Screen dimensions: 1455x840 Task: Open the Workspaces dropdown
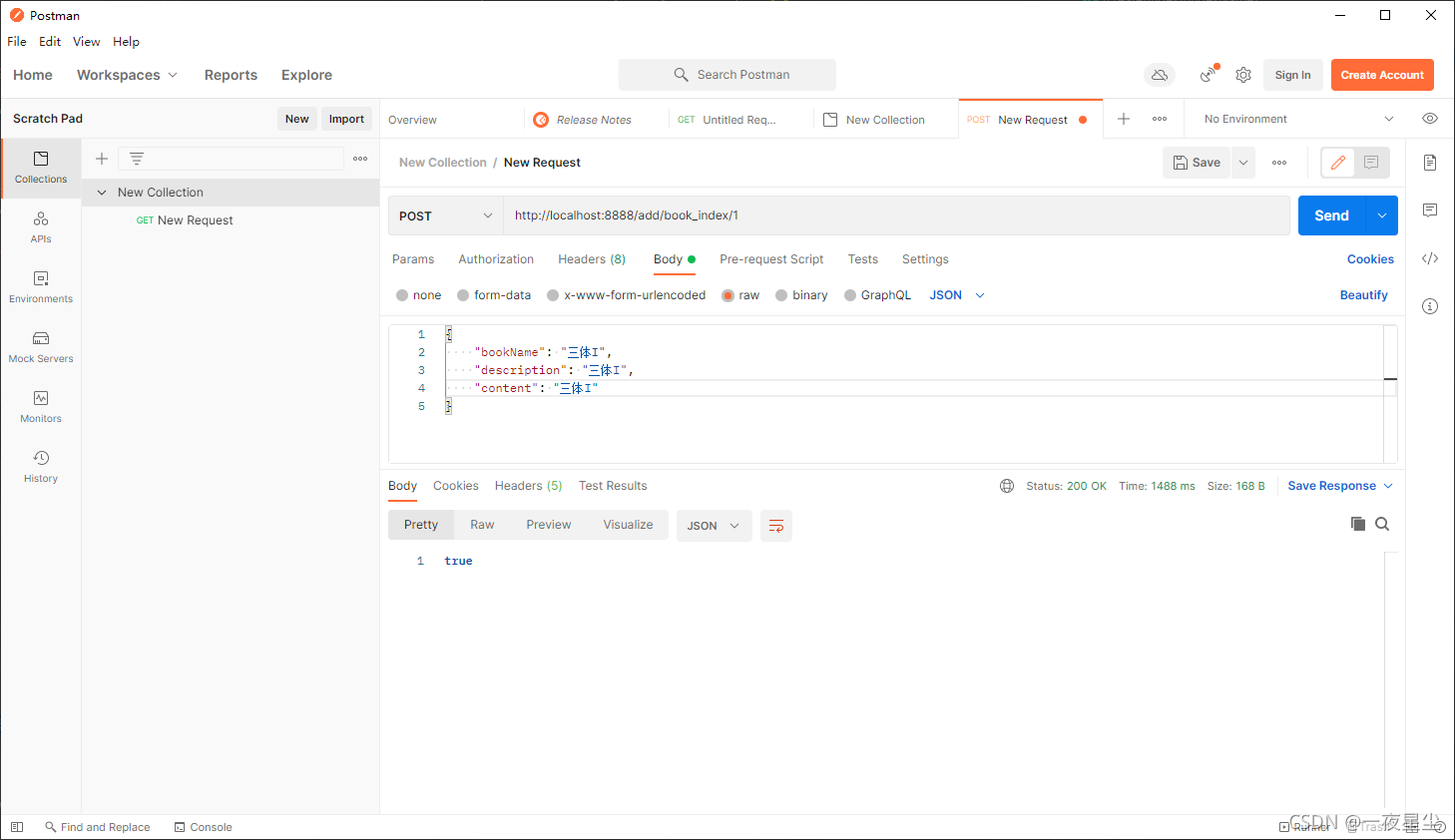(127, 75)
